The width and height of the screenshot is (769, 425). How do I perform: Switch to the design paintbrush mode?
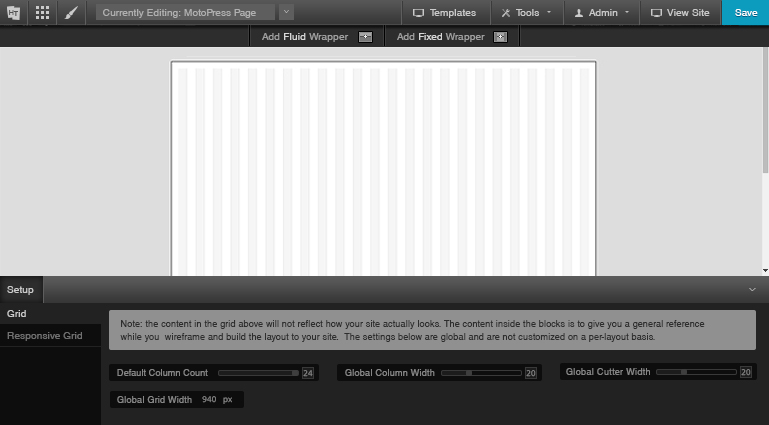[71, 13]
